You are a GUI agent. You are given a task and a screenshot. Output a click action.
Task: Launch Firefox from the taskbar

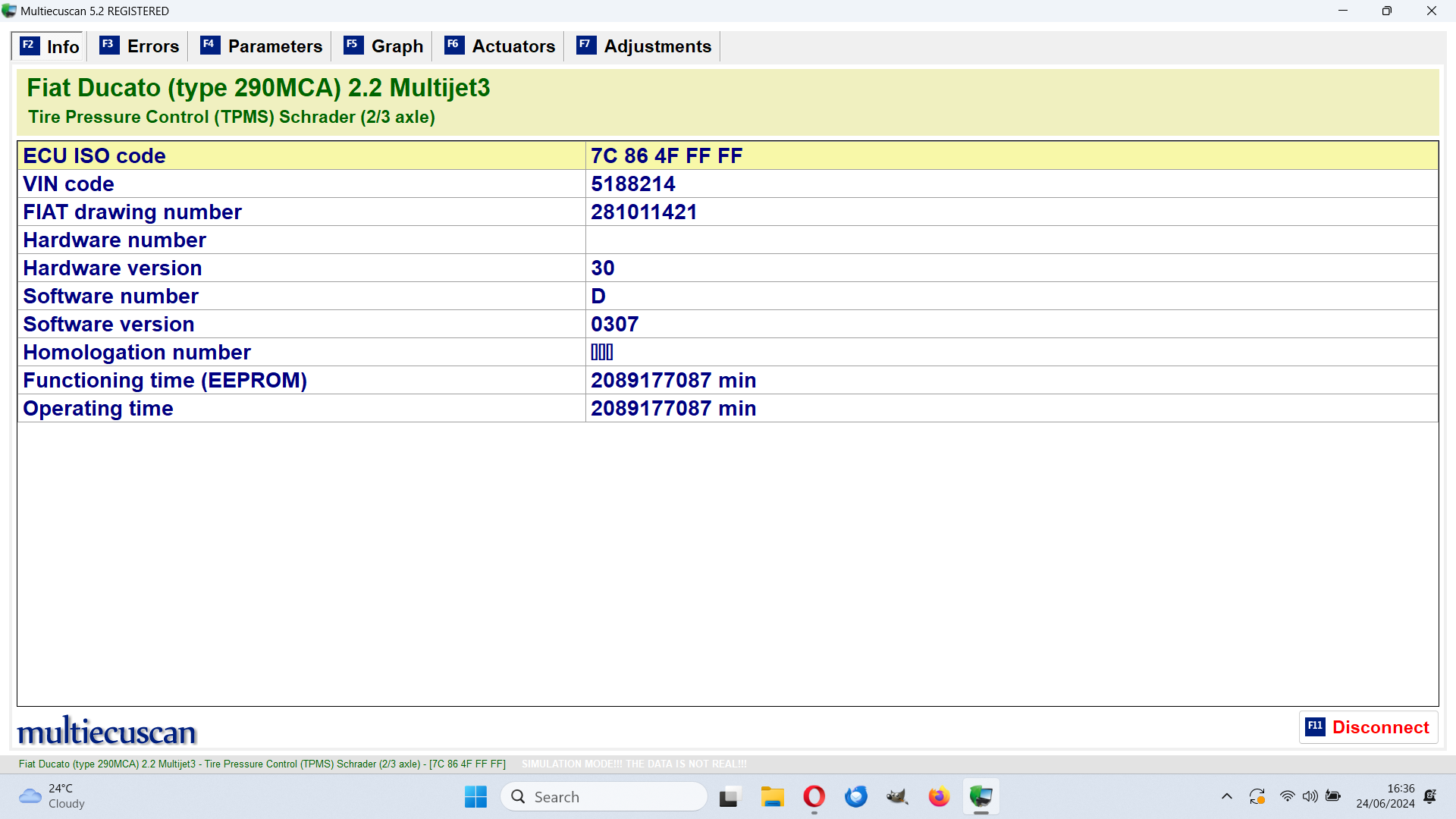point(939,797)
